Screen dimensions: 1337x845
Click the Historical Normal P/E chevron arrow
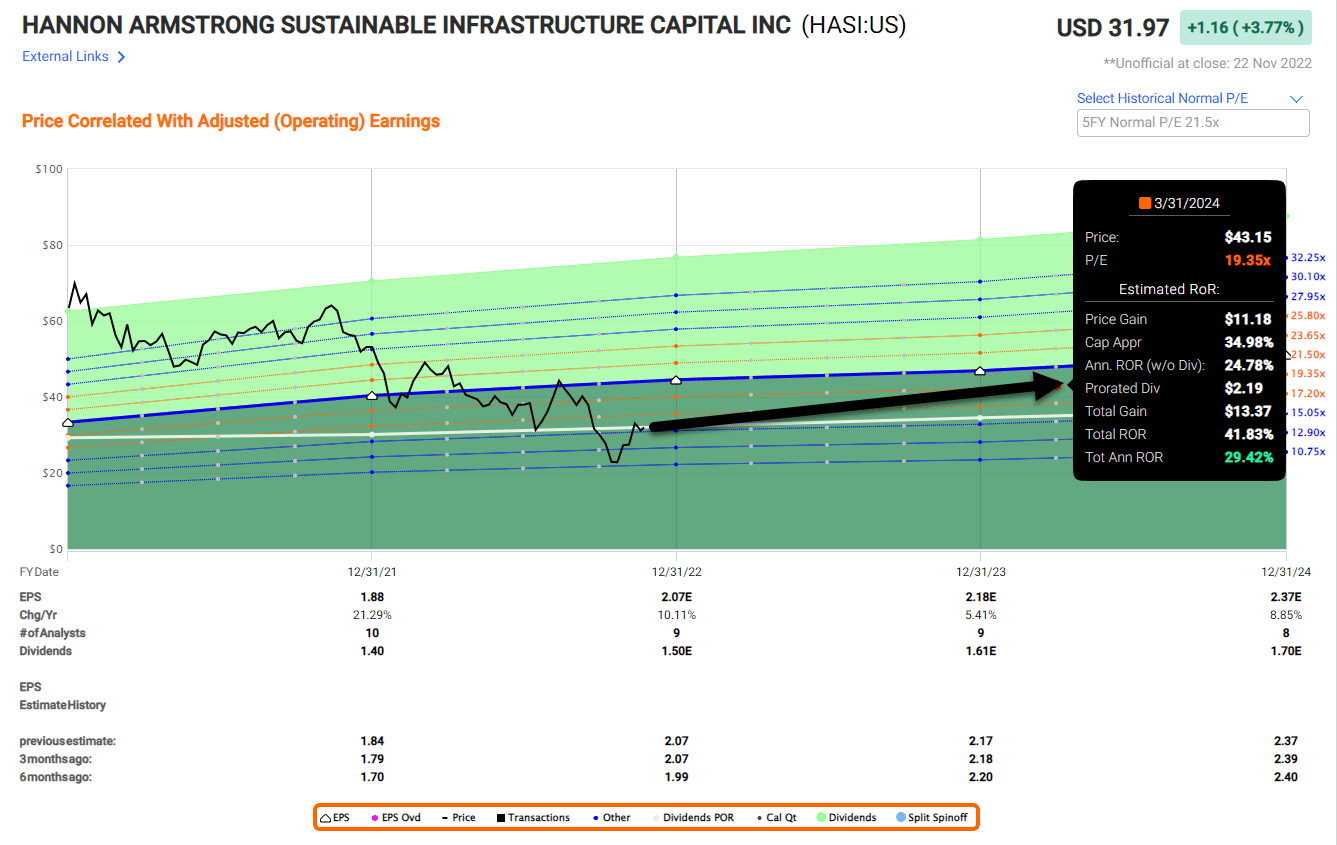pos(1297,98)
